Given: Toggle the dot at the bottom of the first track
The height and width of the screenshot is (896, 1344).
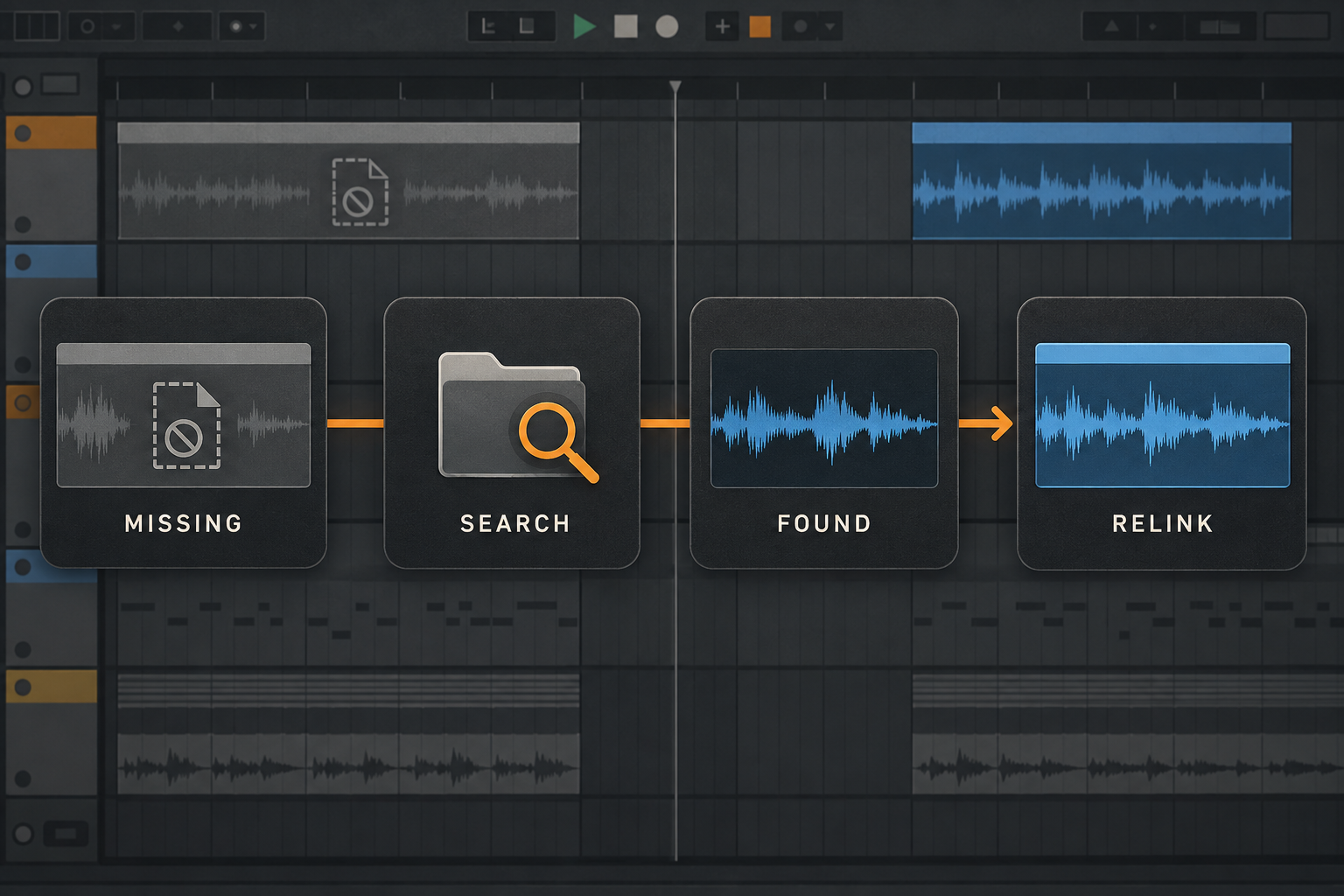Looking at the screenshot, I should [x=23, y=225].
